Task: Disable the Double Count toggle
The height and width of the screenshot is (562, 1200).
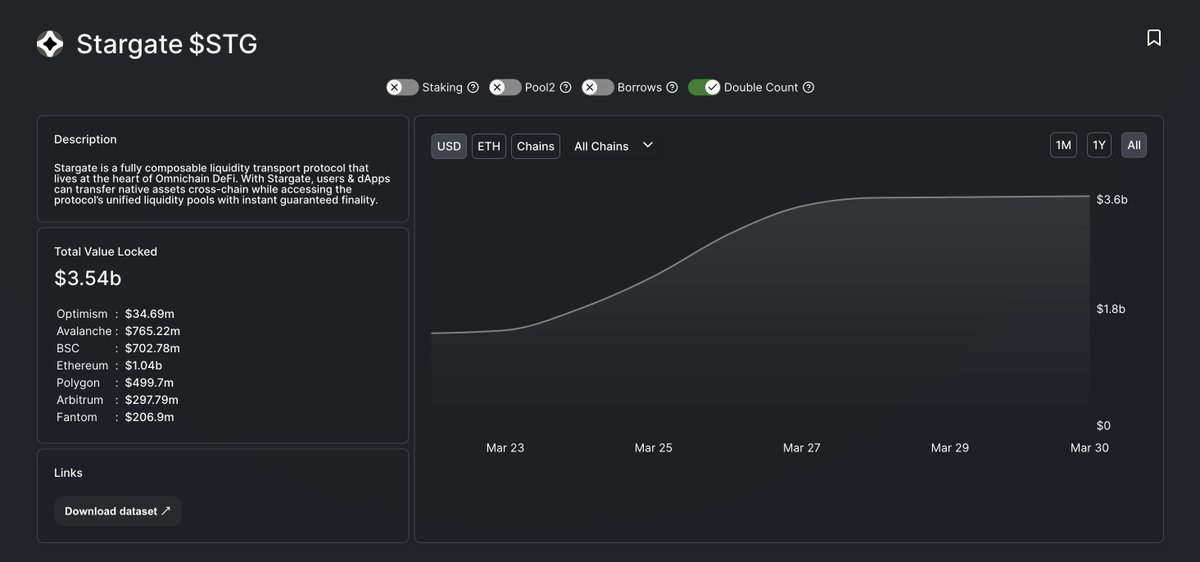Action: click(x=704, y=87)
